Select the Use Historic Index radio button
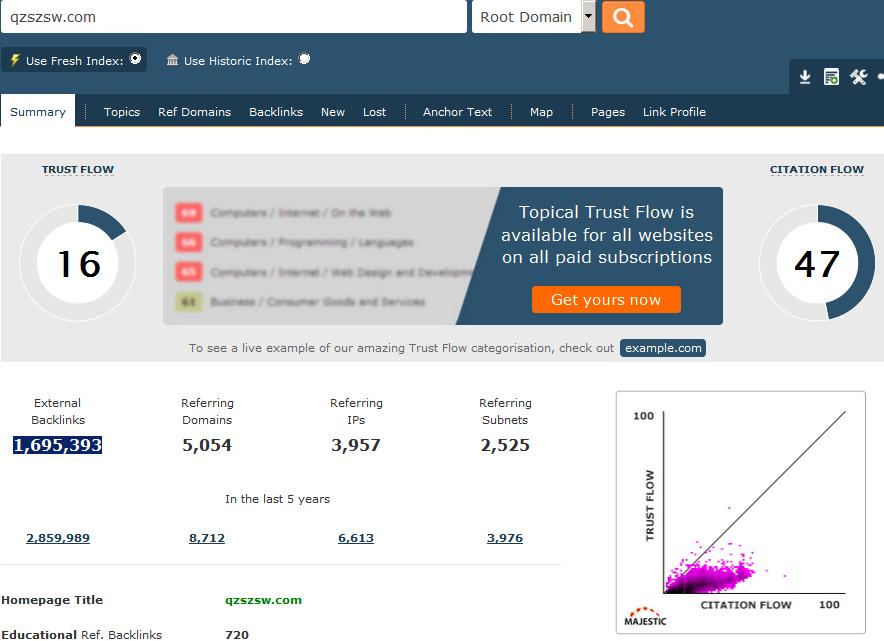Viewport: 884px width, 641px height. pyautogui.click(x=304, y=59)
